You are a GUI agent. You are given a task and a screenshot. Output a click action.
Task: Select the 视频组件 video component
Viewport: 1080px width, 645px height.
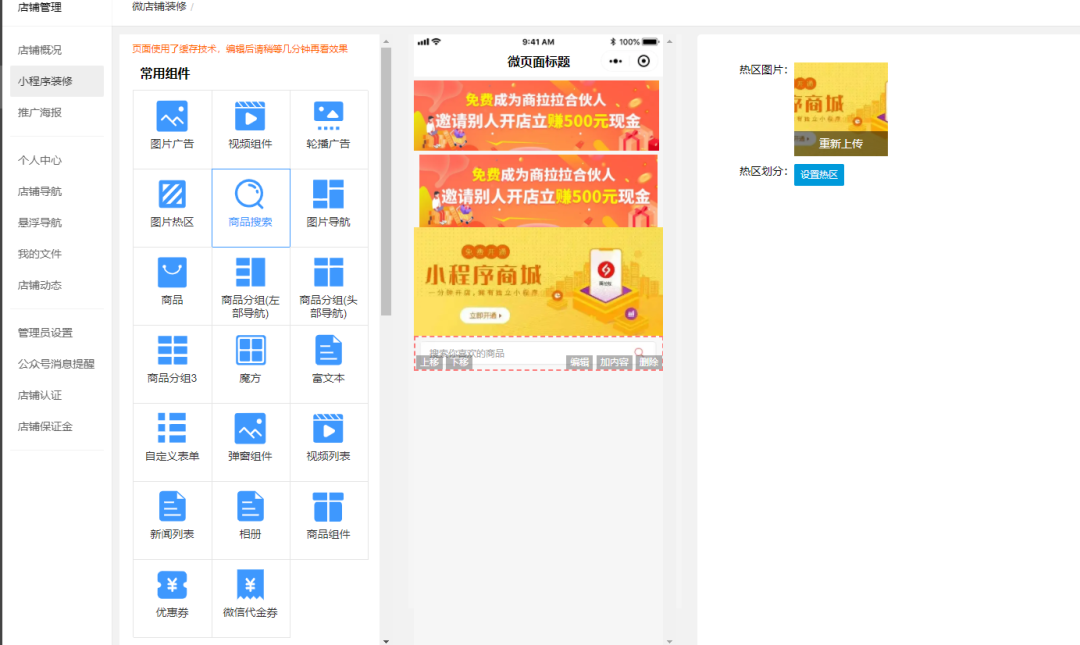(250, 127)
